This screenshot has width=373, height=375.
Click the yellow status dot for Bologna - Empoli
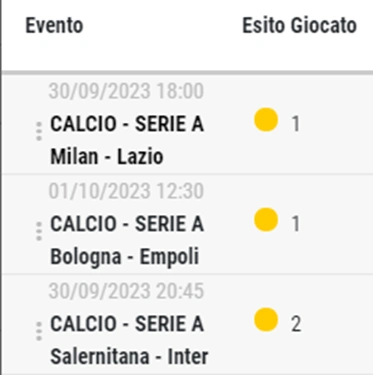266,220
